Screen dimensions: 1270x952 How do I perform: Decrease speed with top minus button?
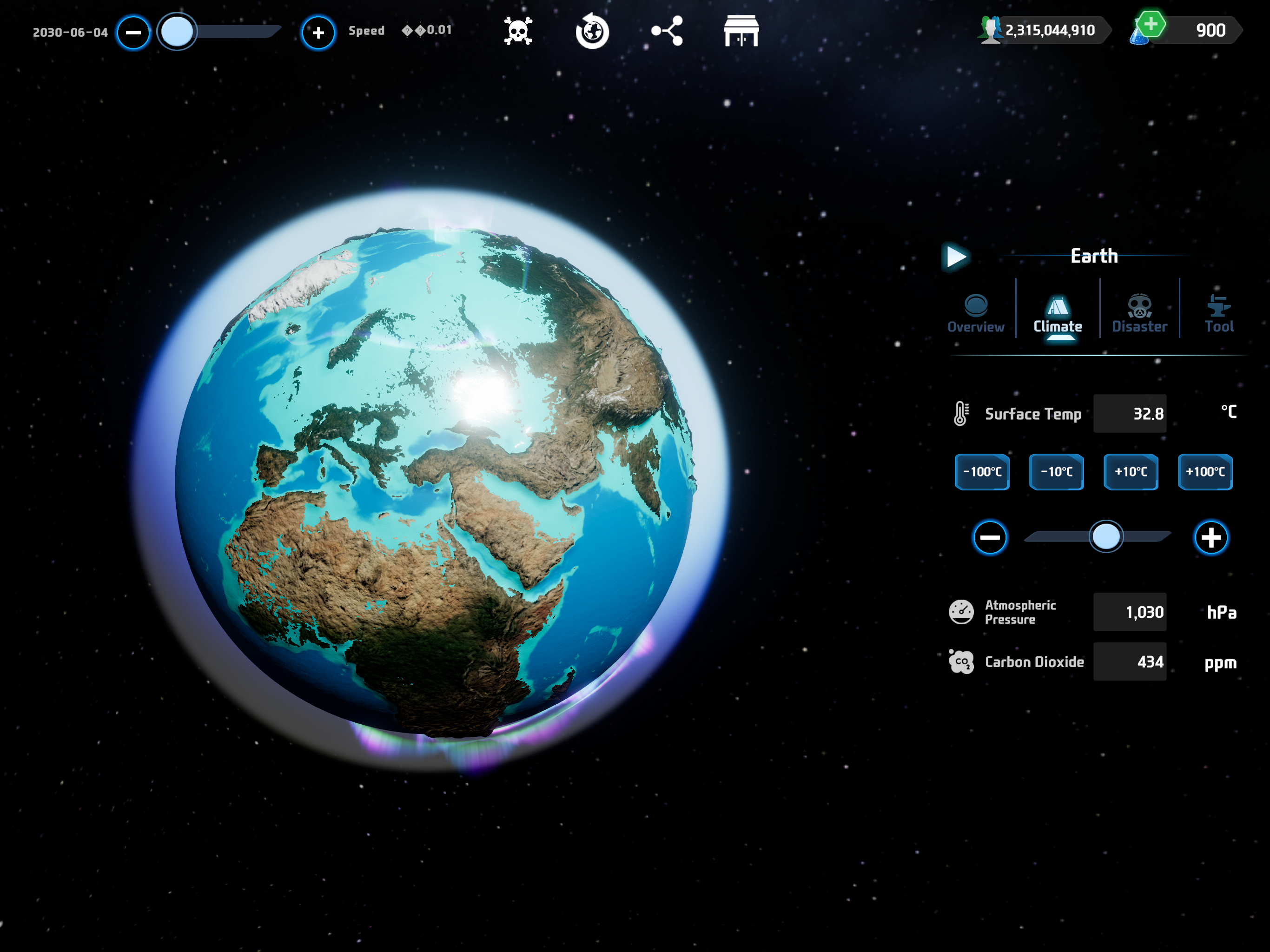134,32
